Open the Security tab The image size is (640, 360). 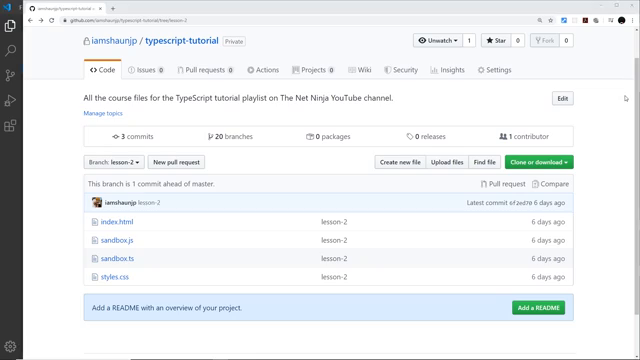(401, 70)
